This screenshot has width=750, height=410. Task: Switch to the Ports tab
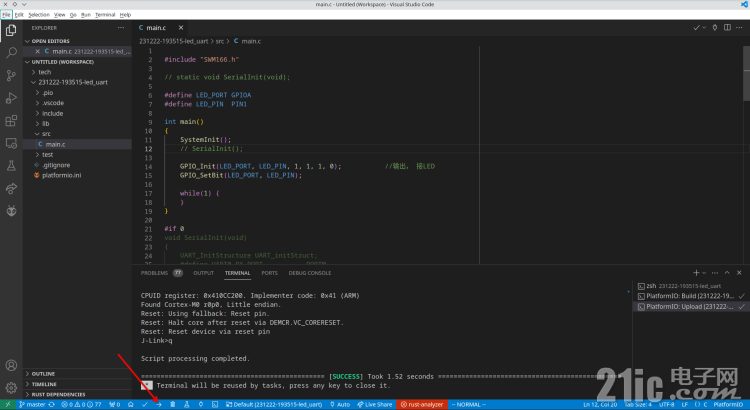(x=269, y=273)
